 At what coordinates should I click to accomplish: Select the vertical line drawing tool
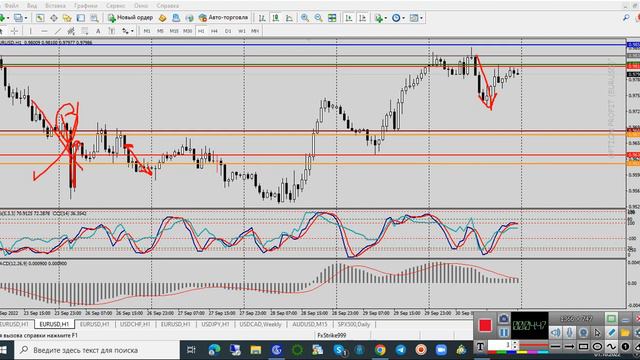[x=31, y=31]
